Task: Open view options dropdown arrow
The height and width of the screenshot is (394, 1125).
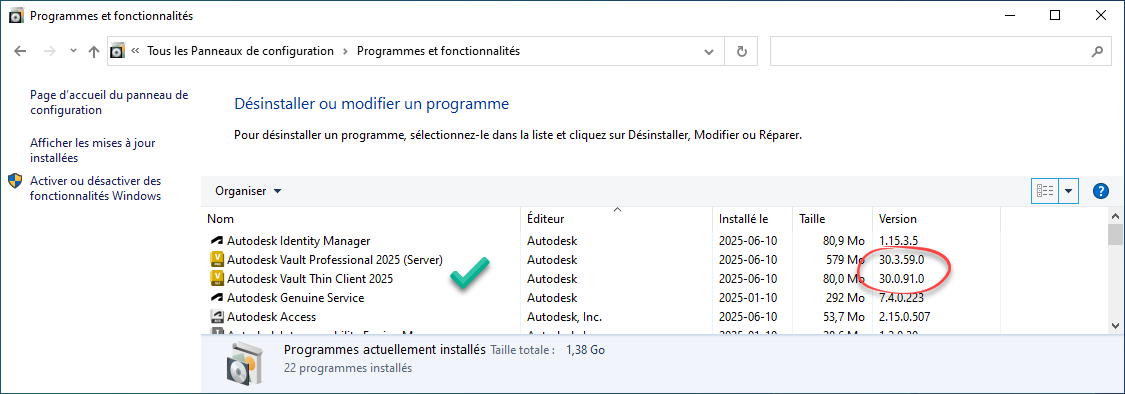Action: click(1068, 191)
